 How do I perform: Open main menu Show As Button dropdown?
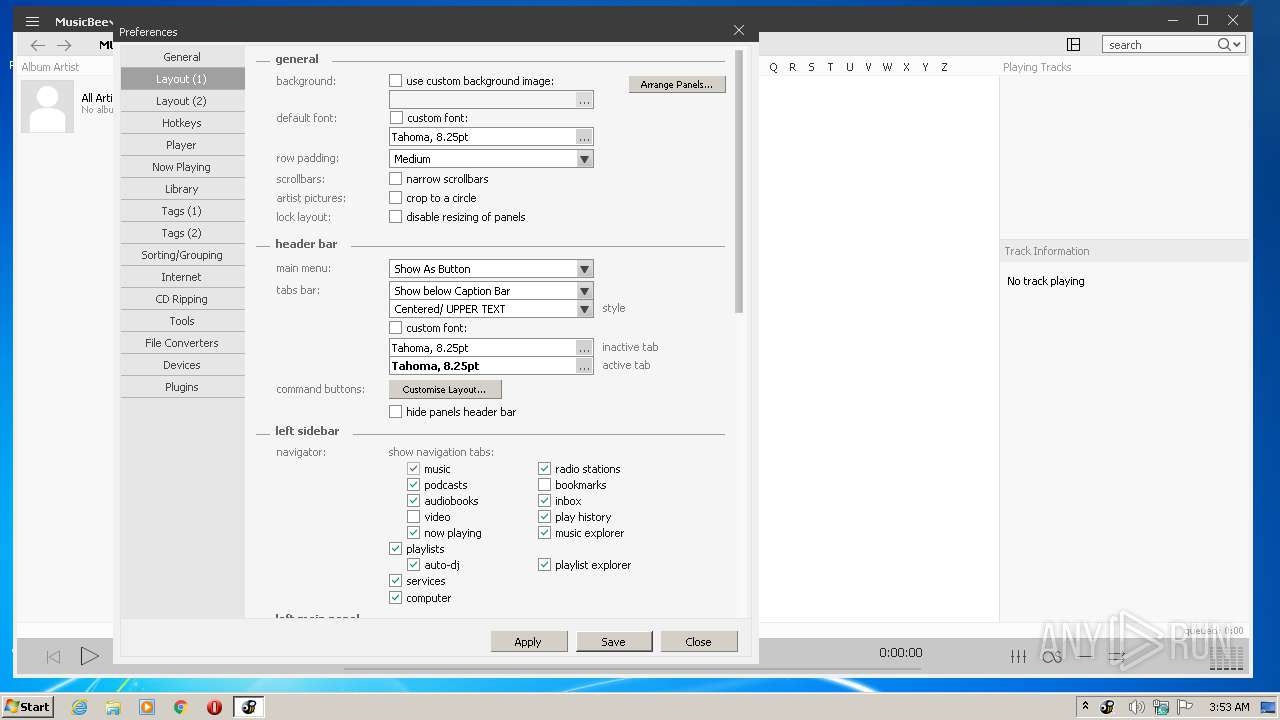(x=491, y=269)
